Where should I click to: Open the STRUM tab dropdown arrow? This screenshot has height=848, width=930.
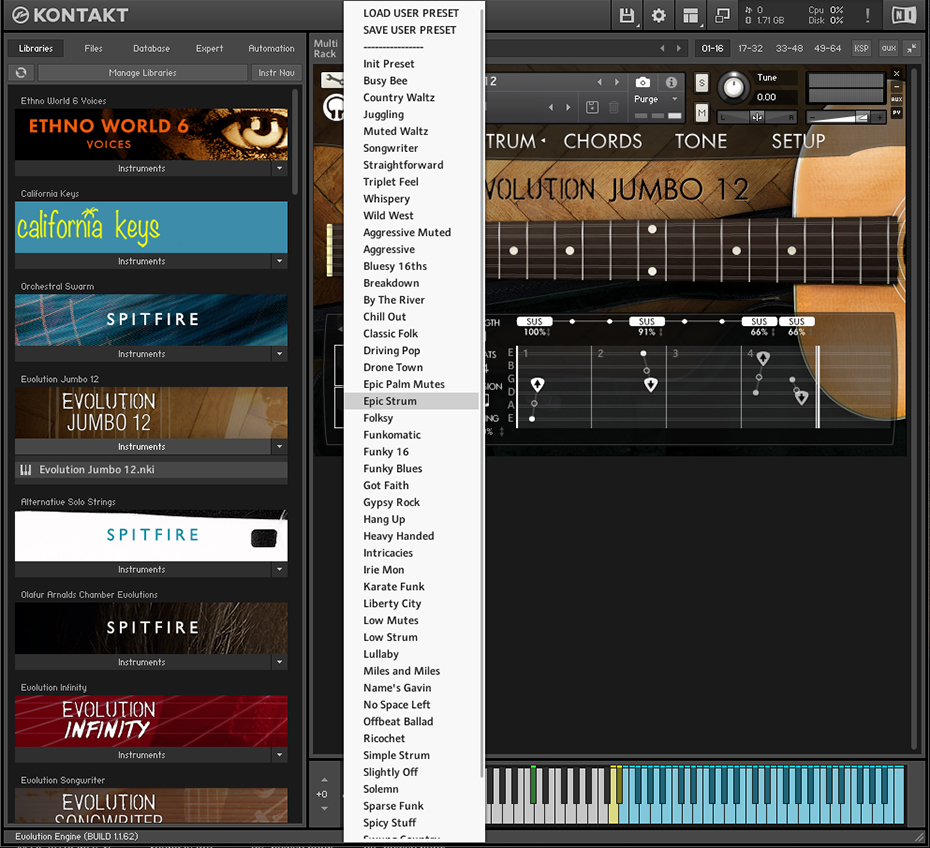pos(543,141)
